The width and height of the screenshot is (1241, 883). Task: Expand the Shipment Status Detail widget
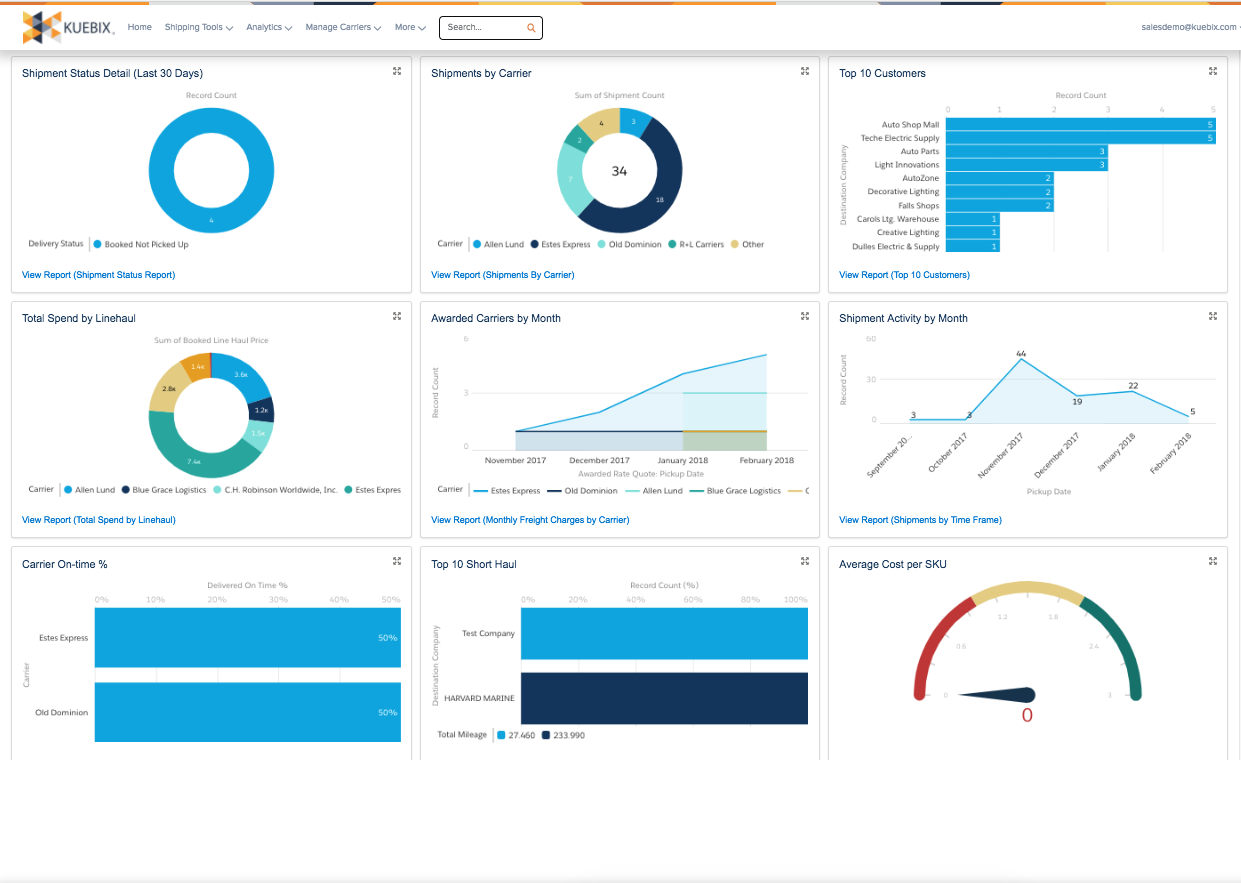(x=396, y=71)
